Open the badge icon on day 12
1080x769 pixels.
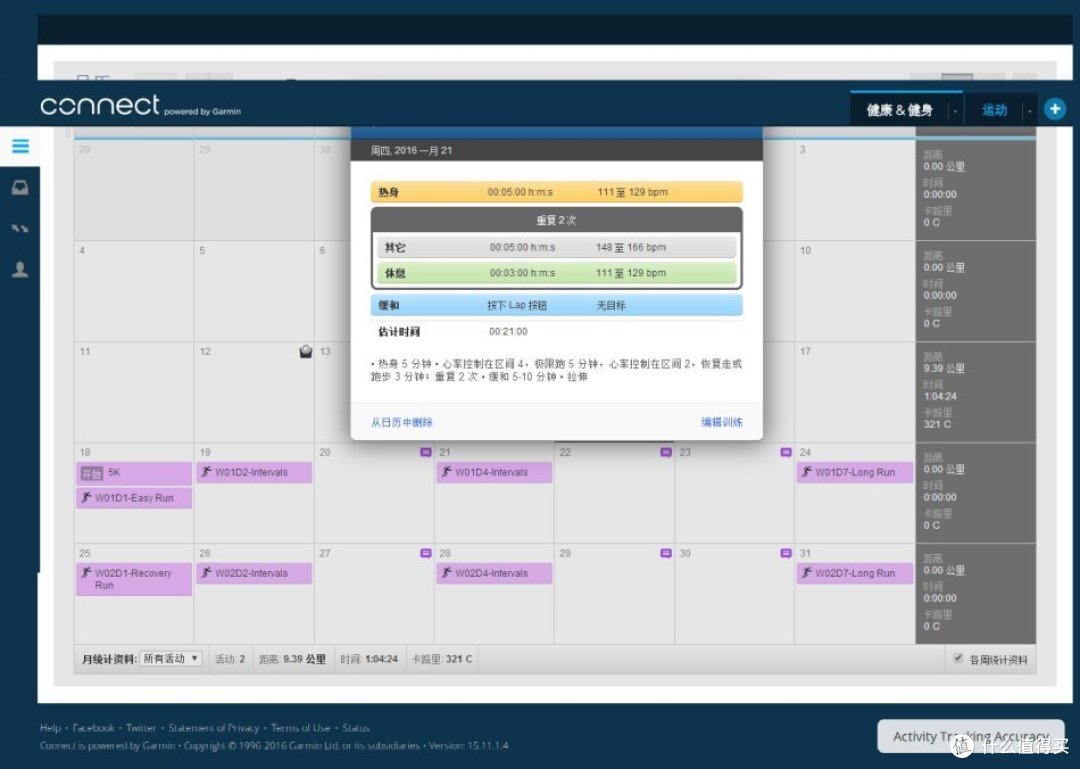(306, 351)
